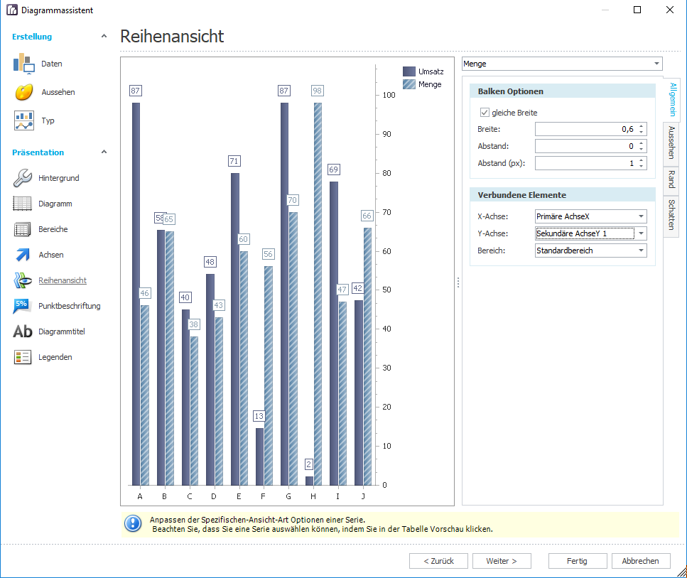Open the Legenden icon
The image size is (688, 578).
click(22, 357)
